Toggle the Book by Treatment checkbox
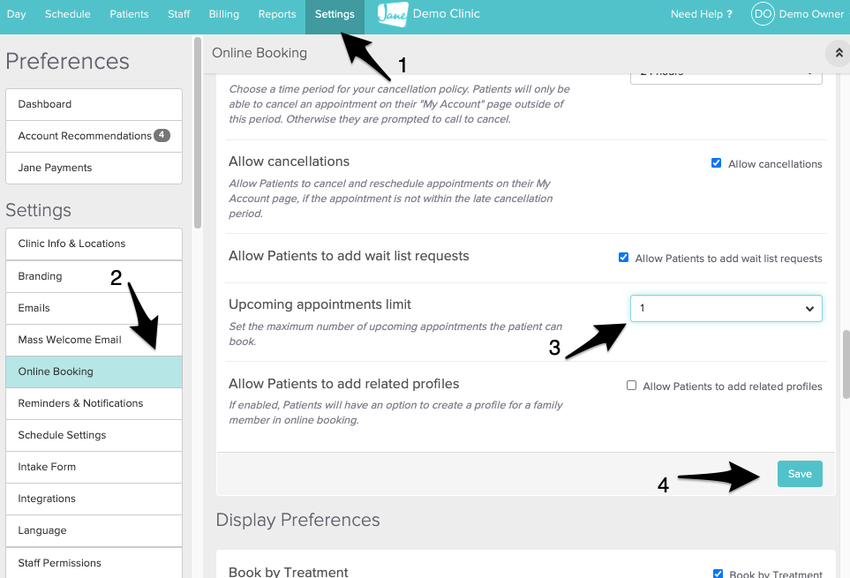This screenshot has height=578, width=850. (718, 573)
